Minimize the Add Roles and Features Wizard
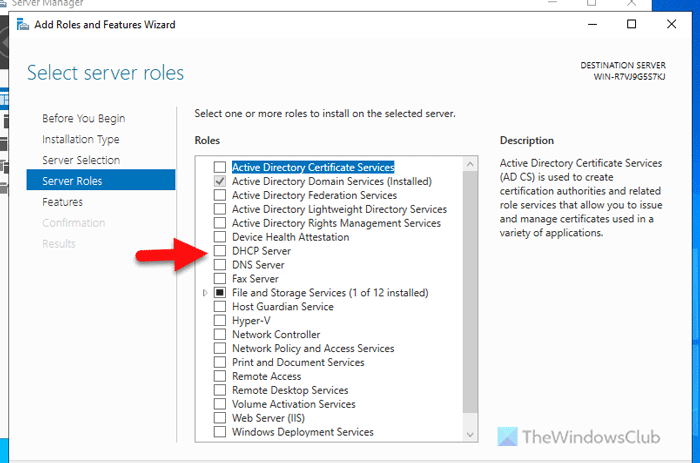Image resolution: width=700 pixels, height=463 pixels. (x=592, y=25)
